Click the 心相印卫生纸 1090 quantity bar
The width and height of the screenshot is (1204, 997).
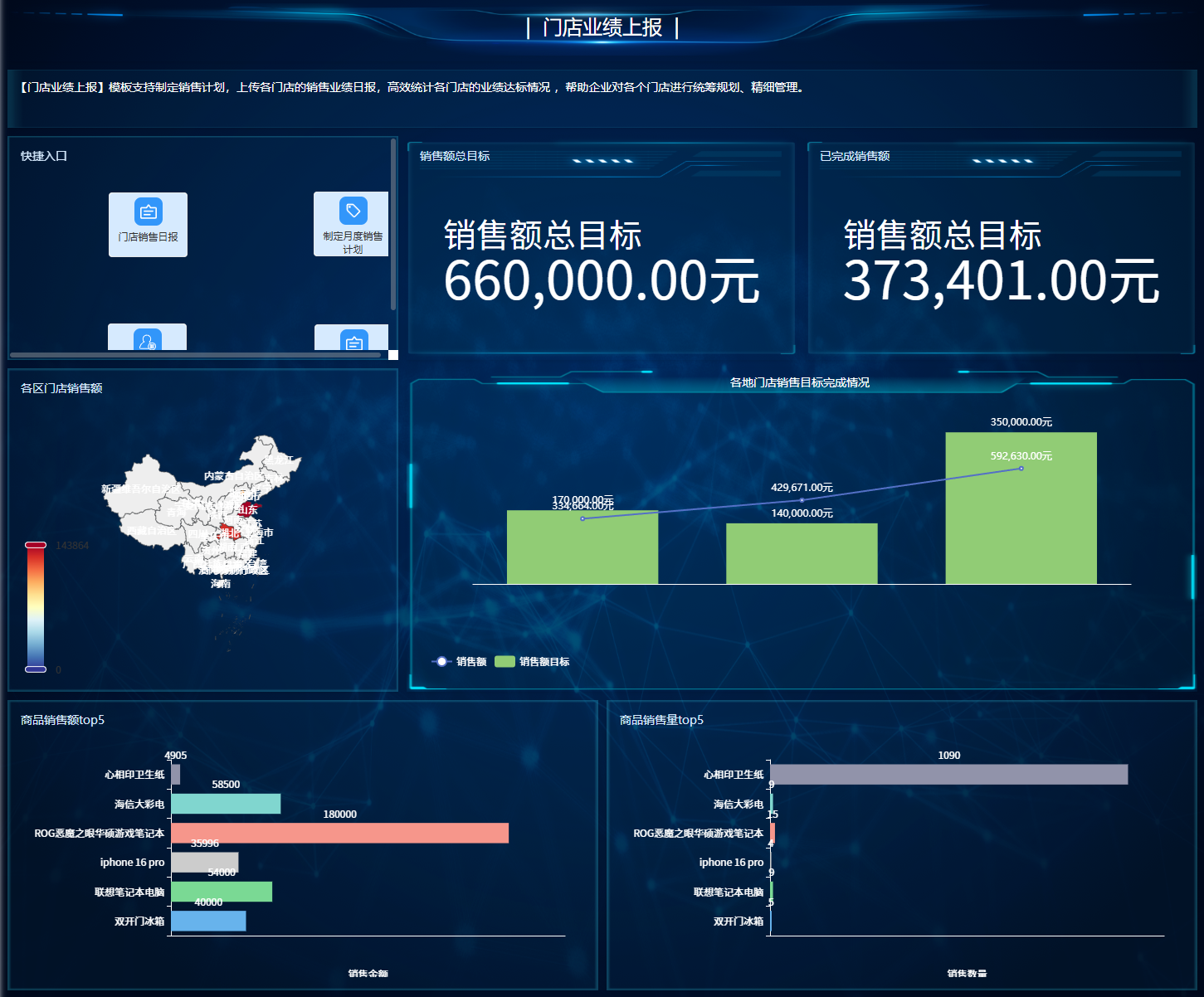948,774
